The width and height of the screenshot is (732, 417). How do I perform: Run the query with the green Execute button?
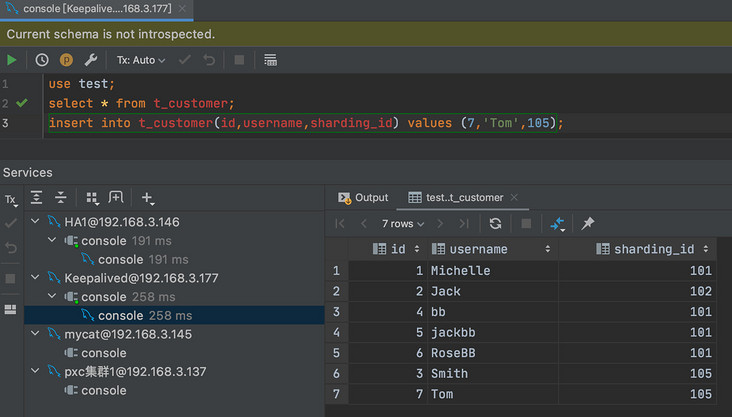tap(12, 60)
